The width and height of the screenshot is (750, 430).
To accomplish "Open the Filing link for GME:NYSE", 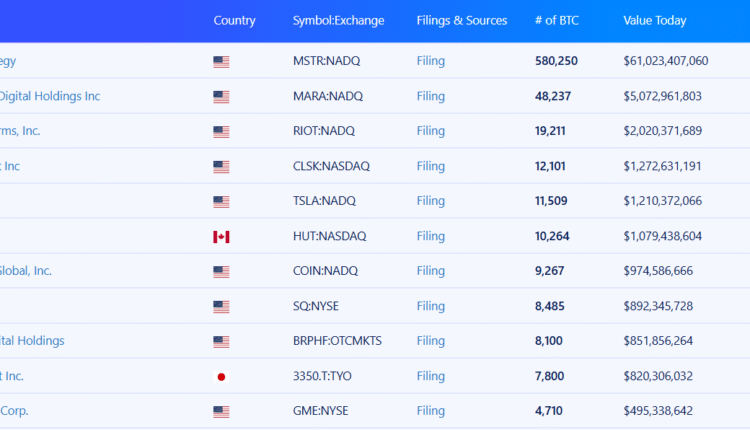I will 431,411.
